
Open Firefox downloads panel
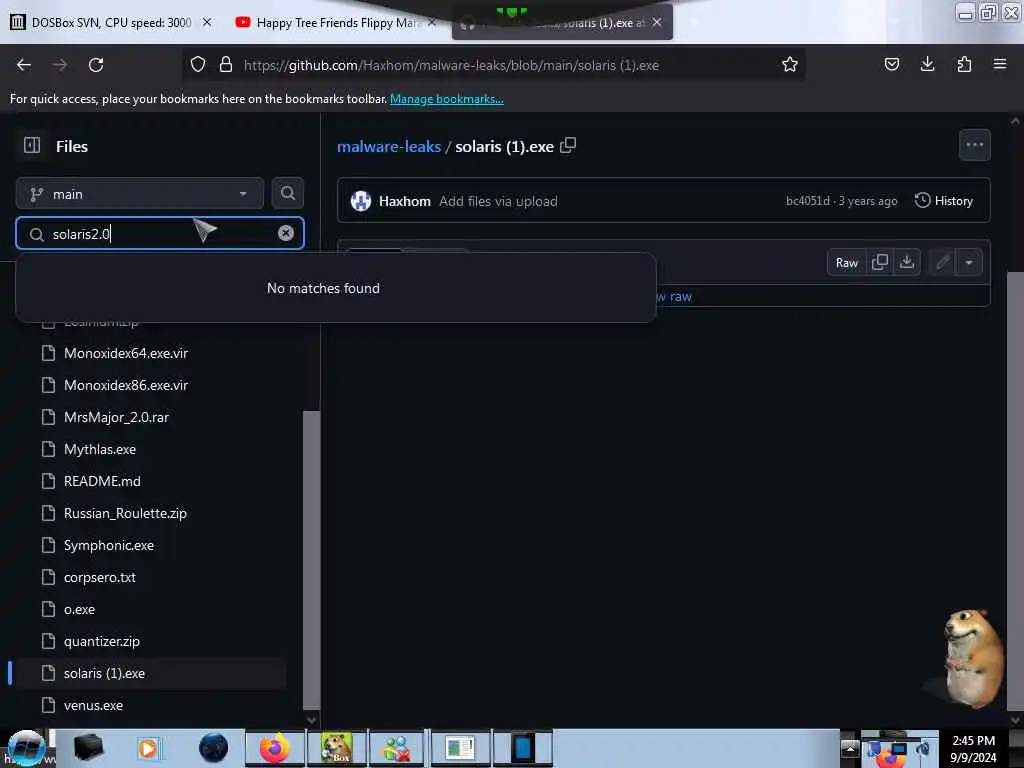coord(927,64)
